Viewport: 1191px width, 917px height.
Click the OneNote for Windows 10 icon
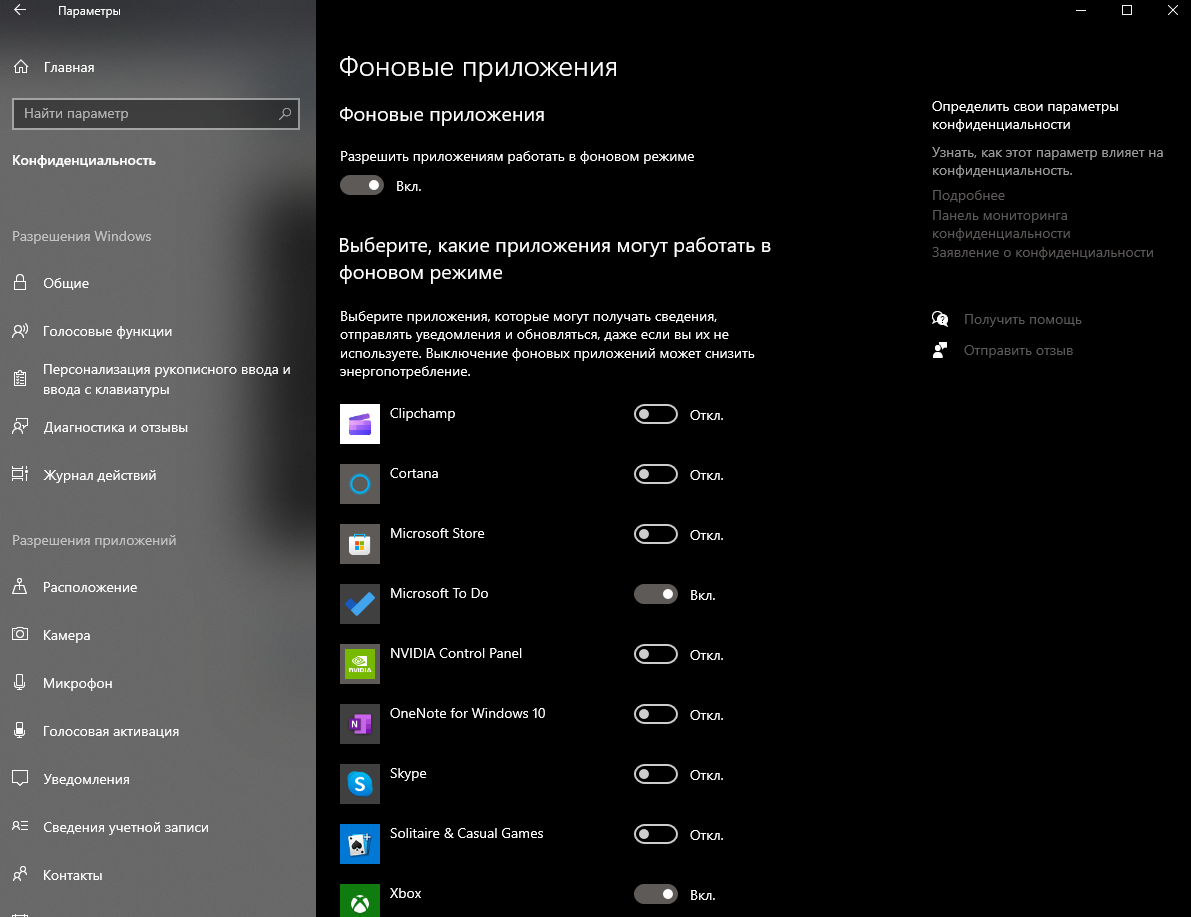pyautogui.click(x=360, y=724)
